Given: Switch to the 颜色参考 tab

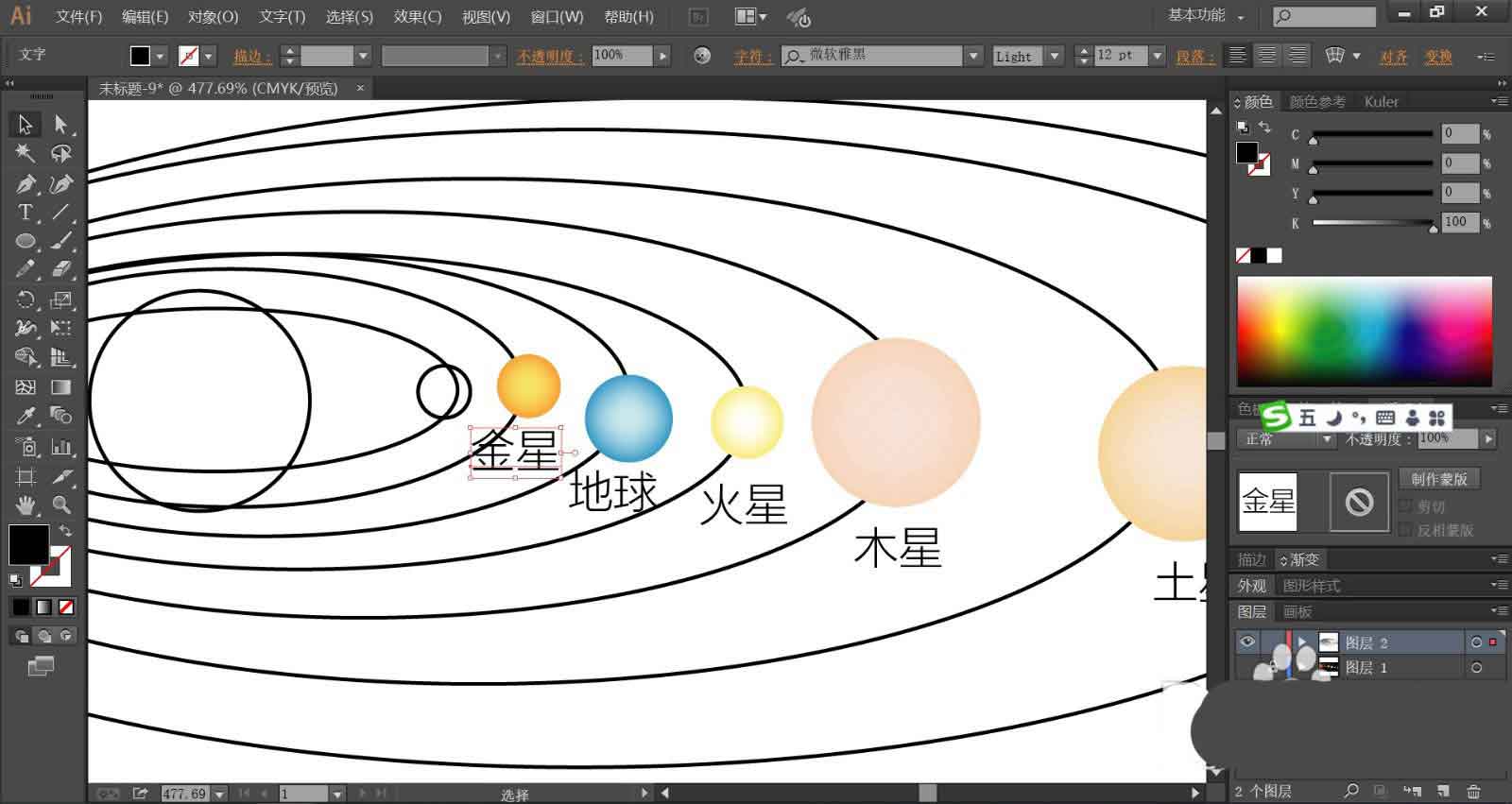Looking at the screenshot, I should 1317,102.
